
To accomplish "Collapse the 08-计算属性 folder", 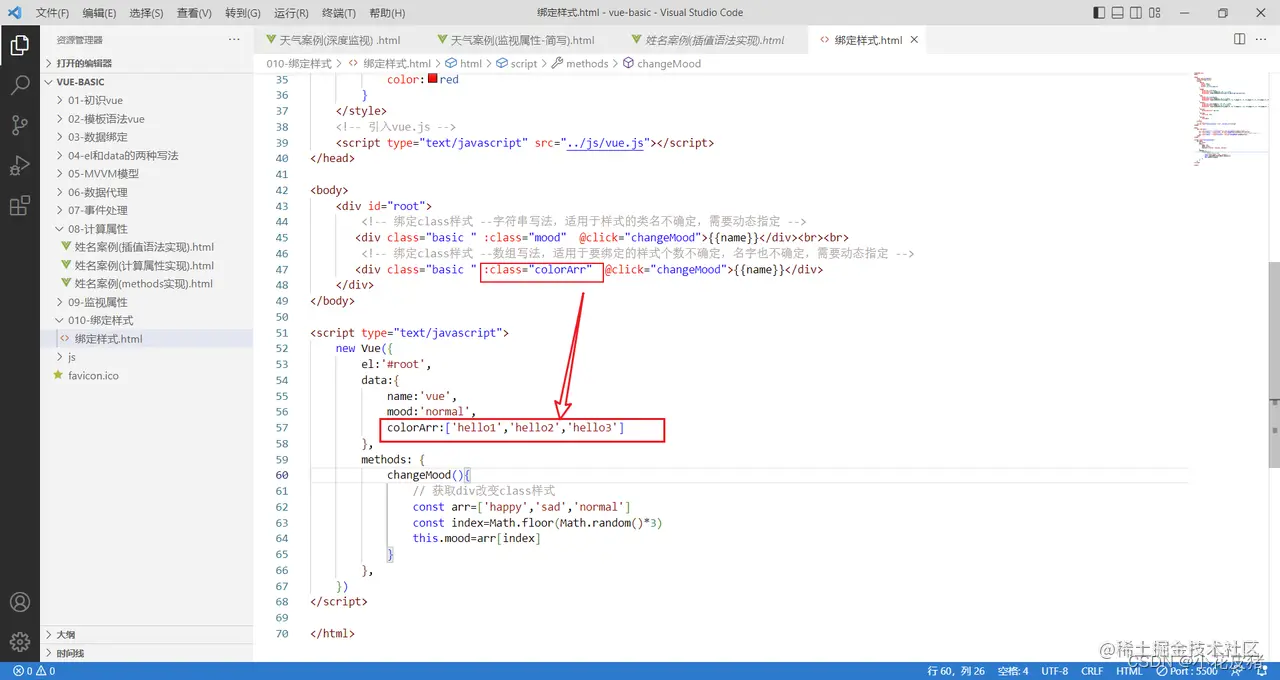I will pyautogui.click(x=146, y=229).
